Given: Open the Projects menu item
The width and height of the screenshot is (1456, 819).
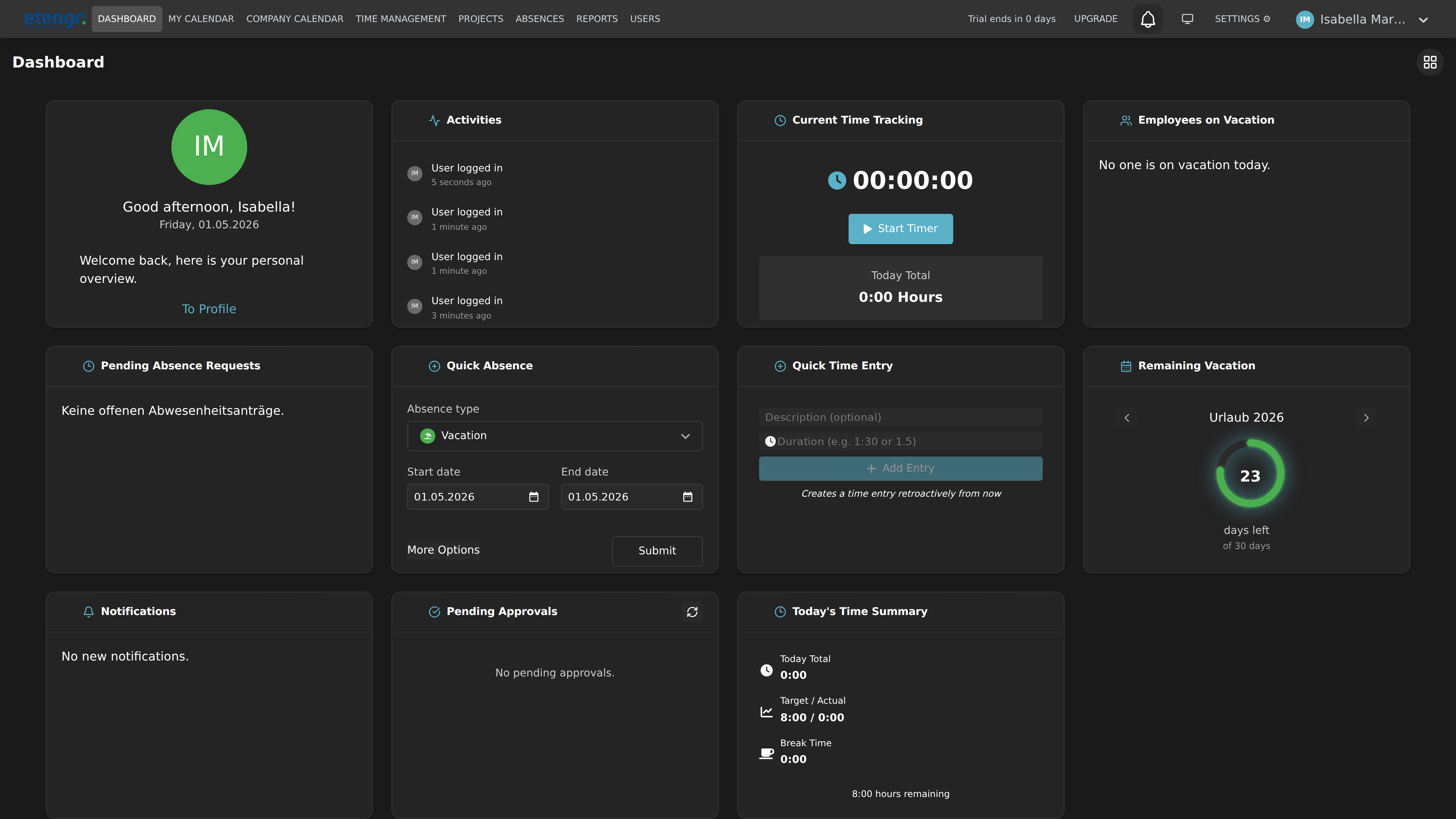Looking at the screenshot, I should [480, 19].
